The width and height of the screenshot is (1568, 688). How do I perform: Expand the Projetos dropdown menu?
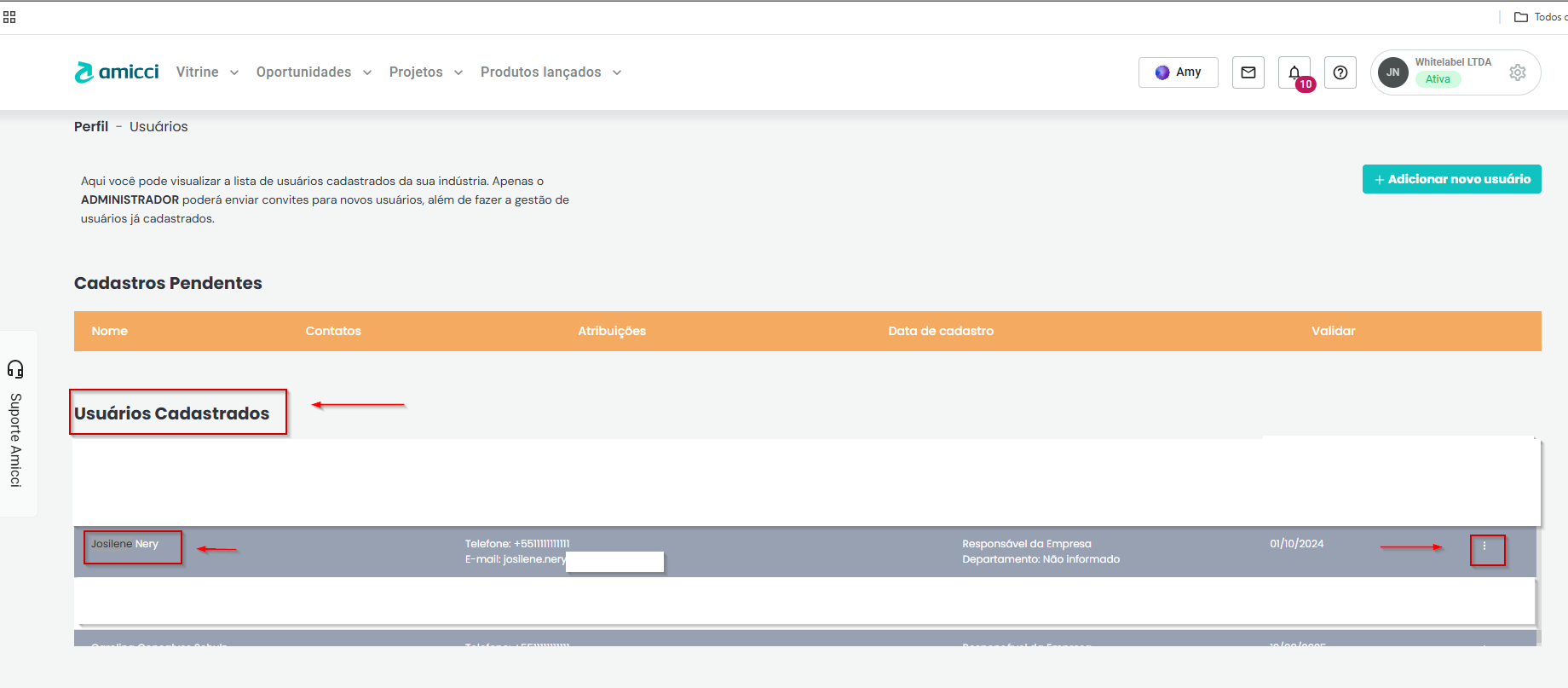coord(425,72)
